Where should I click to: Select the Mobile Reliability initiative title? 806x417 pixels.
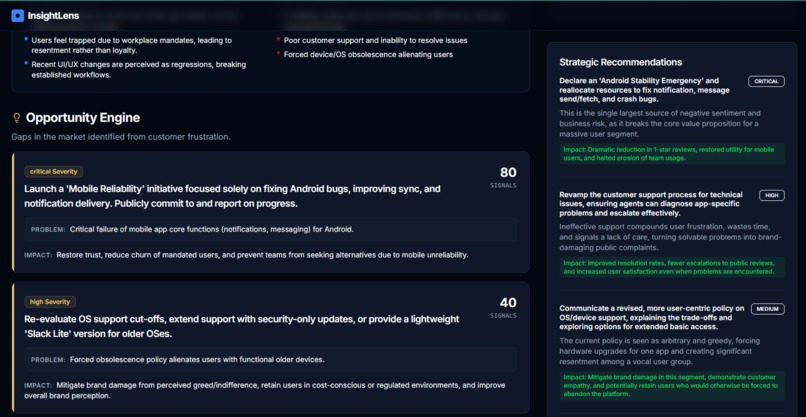232,196
